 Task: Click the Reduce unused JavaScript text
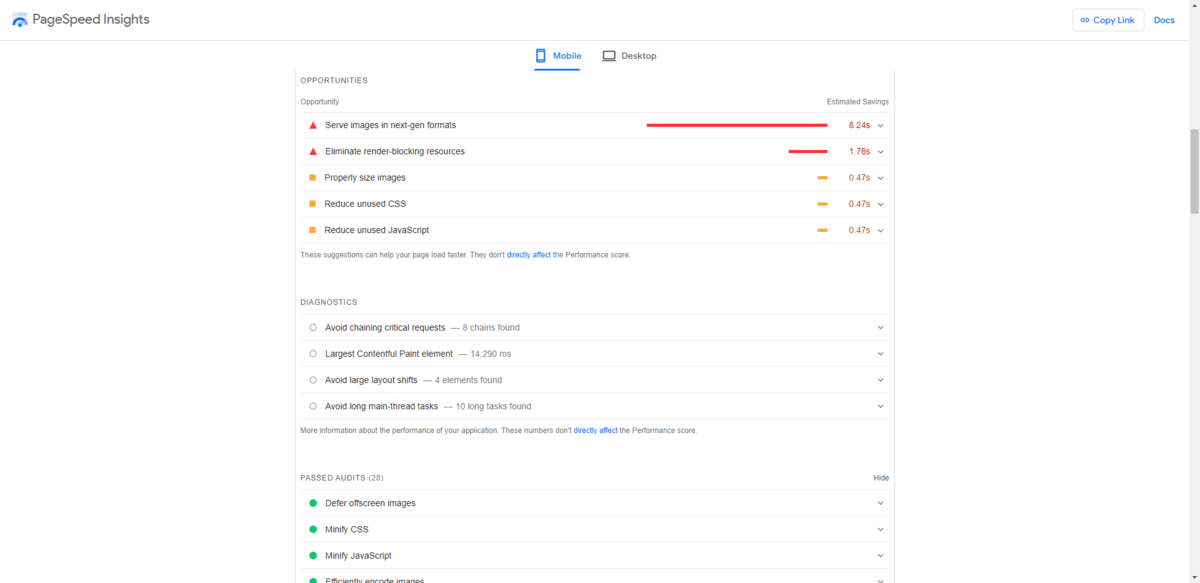(x=377, y=230)
